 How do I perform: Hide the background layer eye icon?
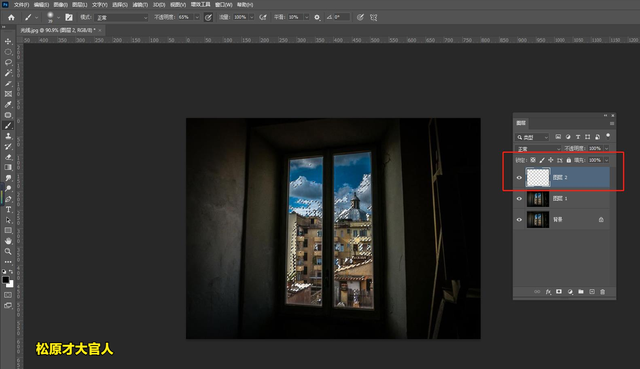pos(519,220)
